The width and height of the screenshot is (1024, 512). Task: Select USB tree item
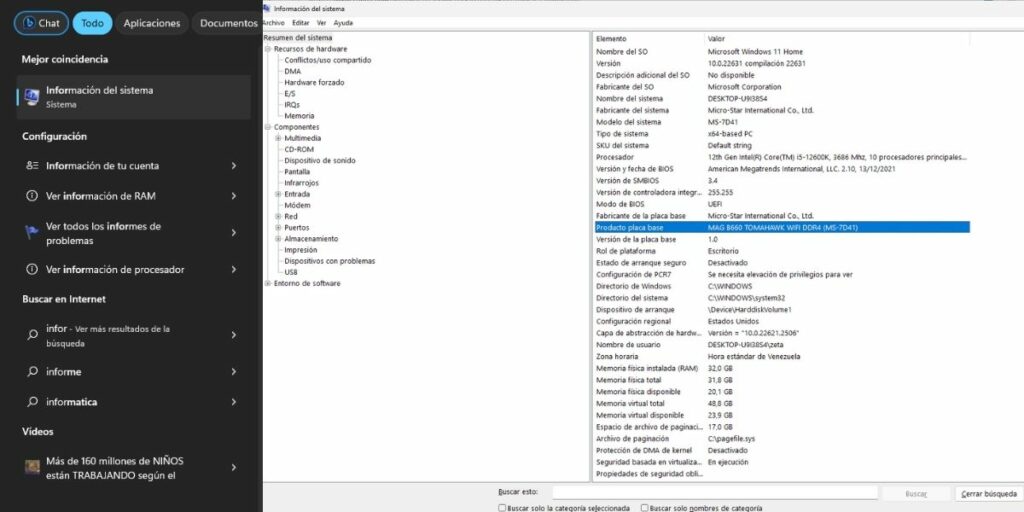coord(291,272)
